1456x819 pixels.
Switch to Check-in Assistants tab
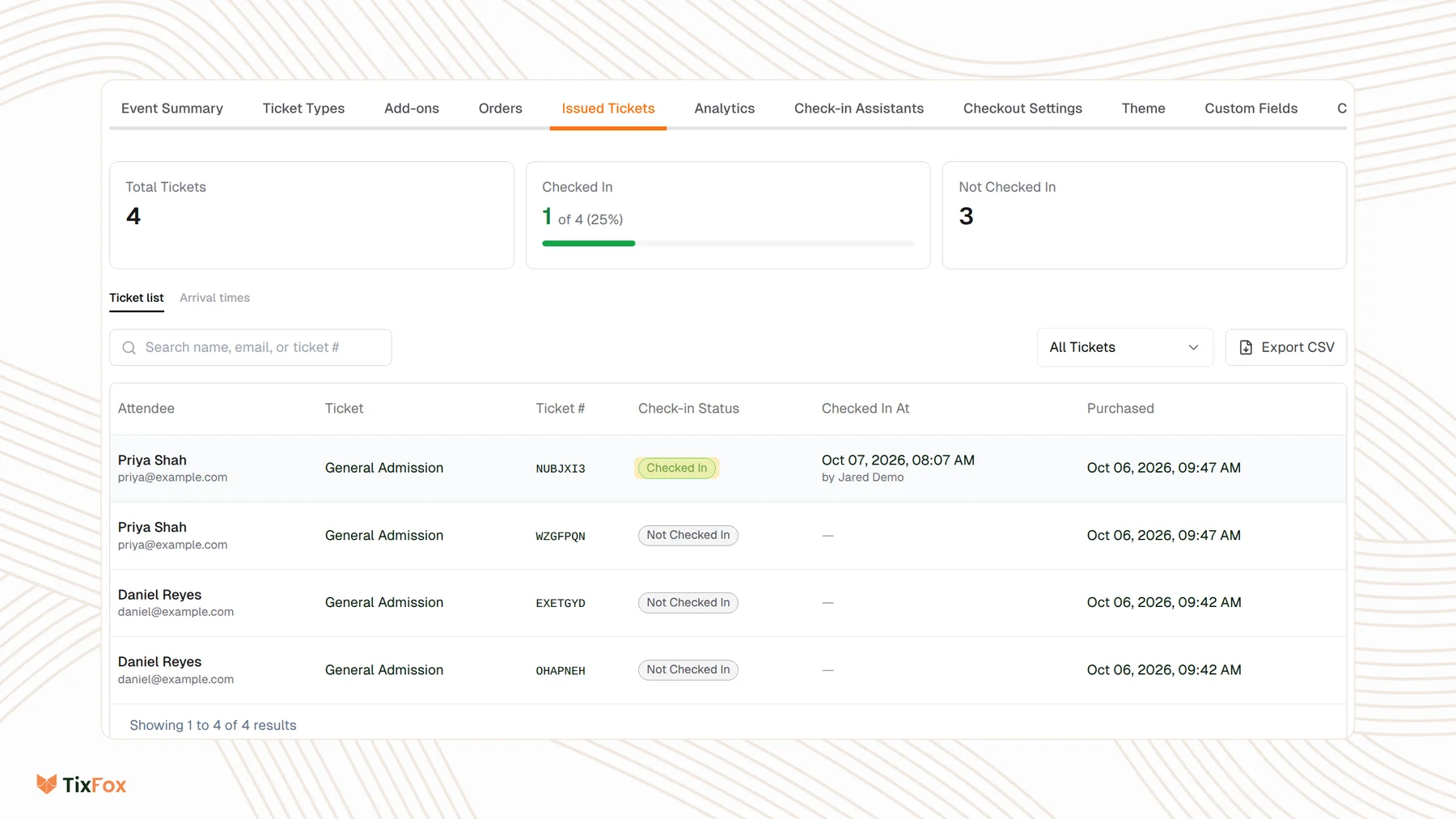pos(859,108)
